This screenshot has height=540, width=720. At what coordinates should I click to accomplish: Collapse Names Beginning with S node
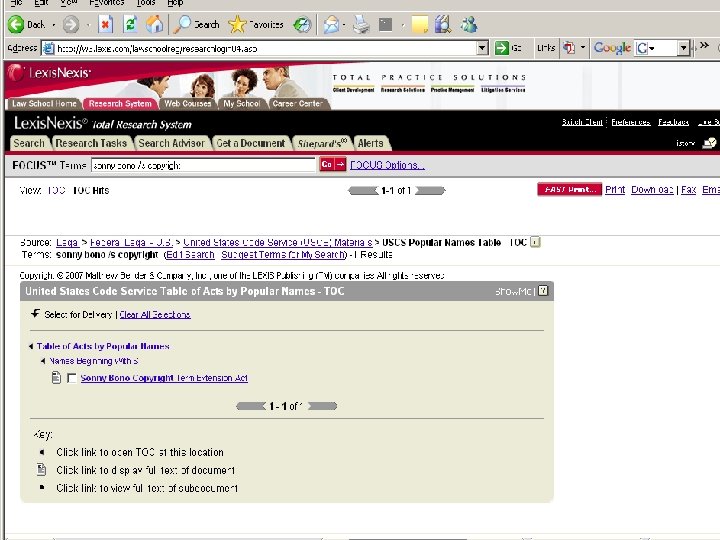(43, 361)
